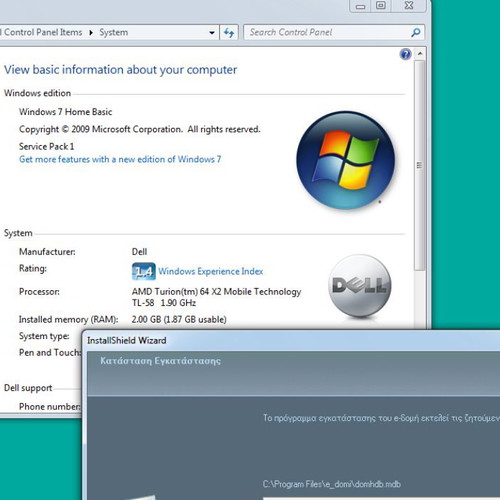
Task: Click the vertical scrollbar thumb
Action: click(x=420, y=165)
